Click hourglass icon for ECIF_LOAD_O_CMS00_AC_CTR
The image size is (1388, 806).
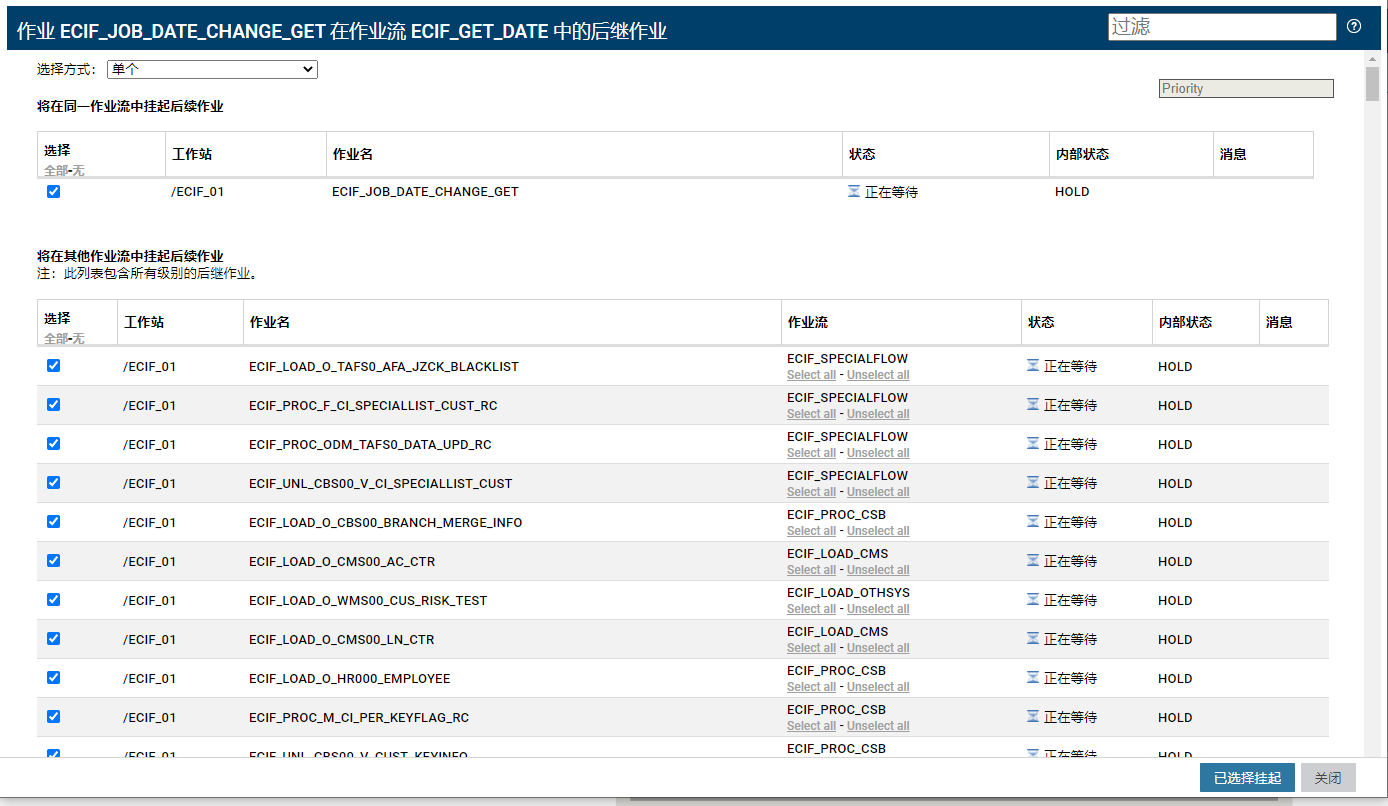1031,560
